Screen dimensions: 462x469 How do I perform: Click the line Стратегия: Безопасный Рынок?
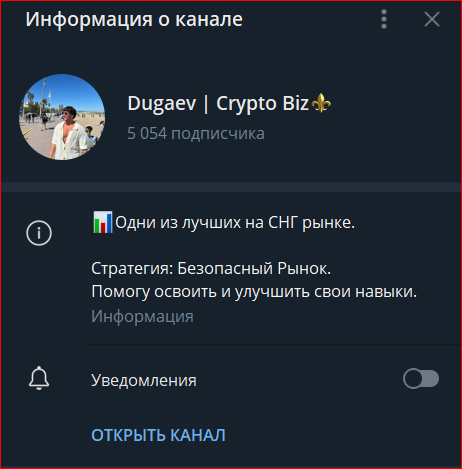(211, 268)
